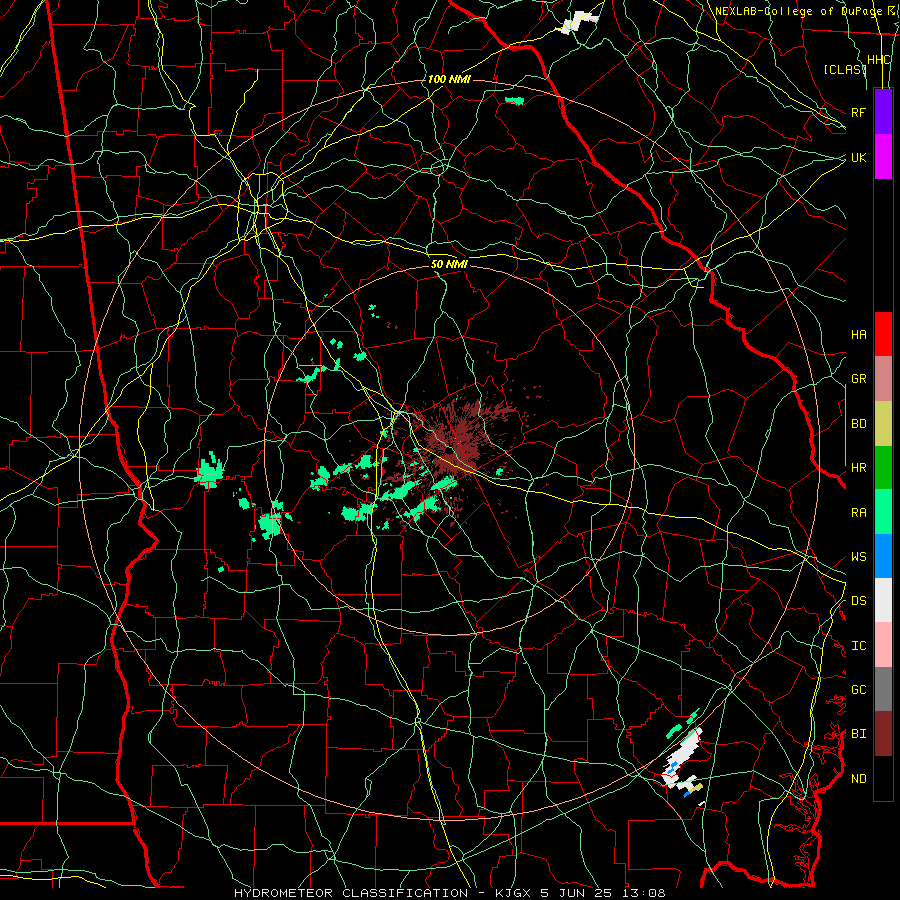Click the 50 NMI range ring label
The image size is (900, 900).
click(449, 264)
